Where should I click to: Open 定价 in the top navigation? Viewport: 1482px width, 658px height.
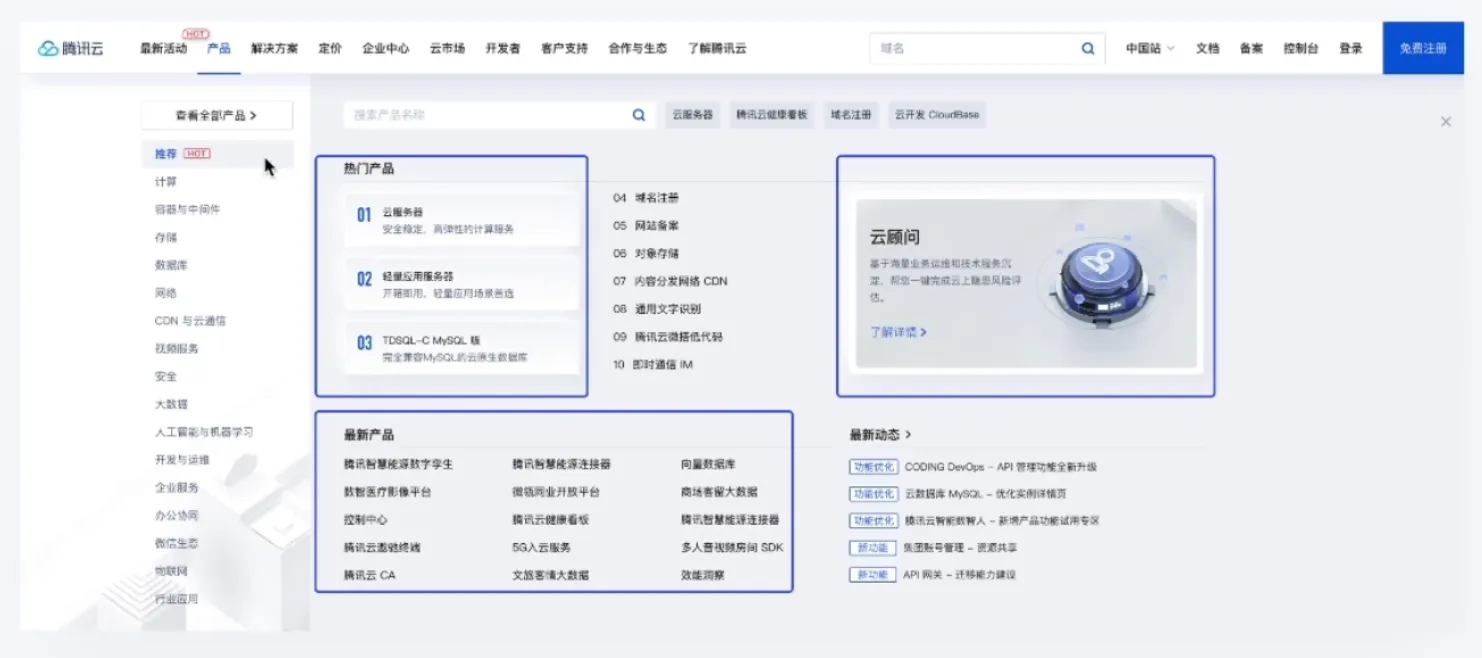click(x=330, y=48)
